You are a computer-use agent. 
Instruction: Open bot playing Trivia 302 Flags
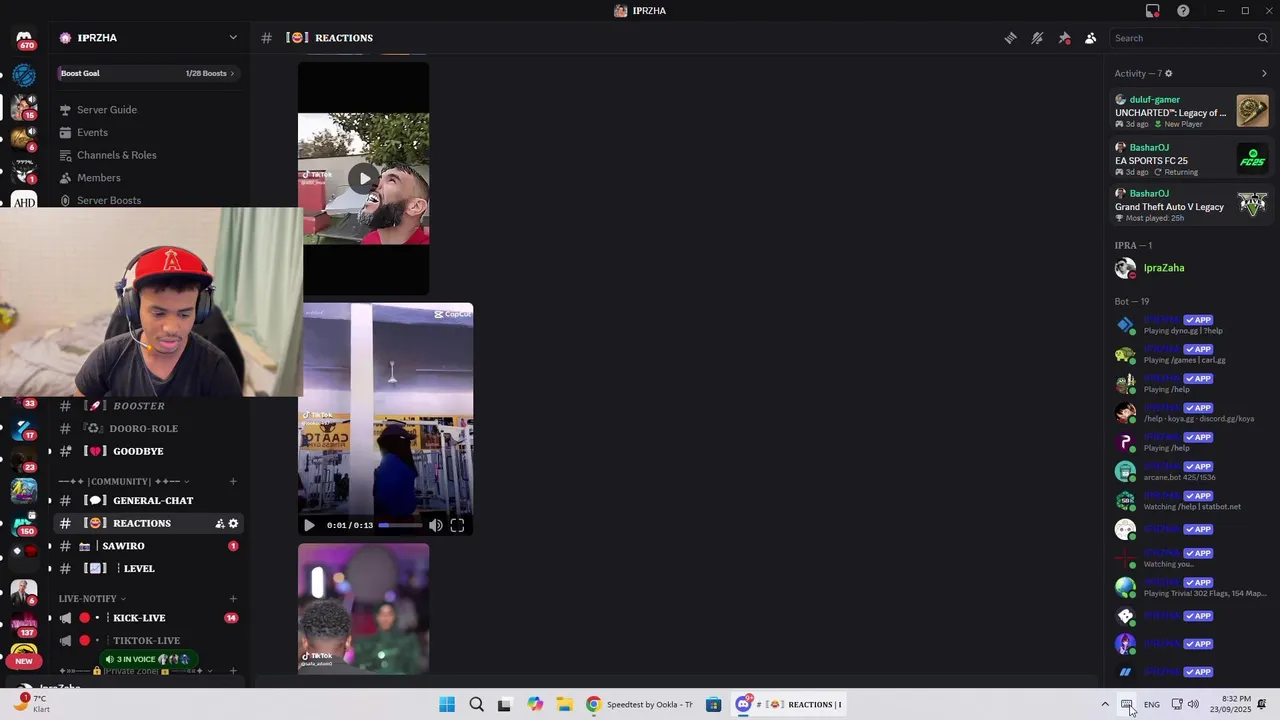point(1191,588)
